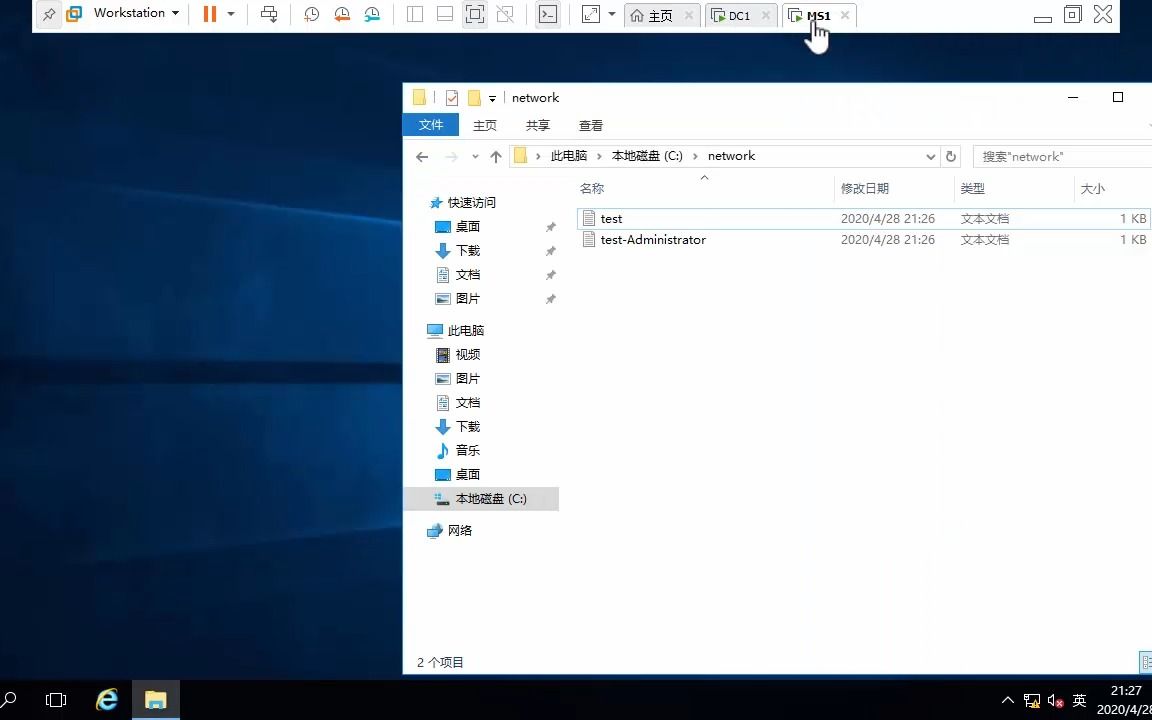The image size is (1152, 720).
Task: Open 视频 under 此电脑
Action: 467,355
